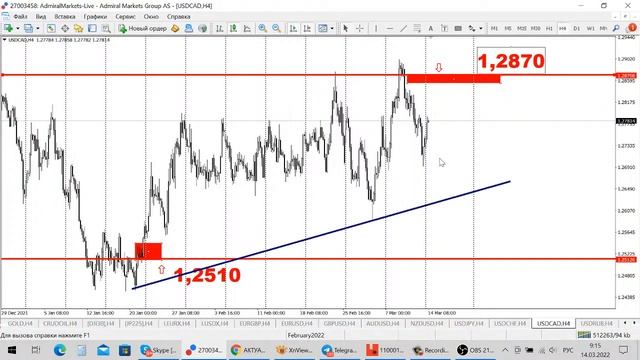Image resolution: width=640 pixels, height=360 pixels.
Task: Open the Сервис menu
Action: point(125,17)
